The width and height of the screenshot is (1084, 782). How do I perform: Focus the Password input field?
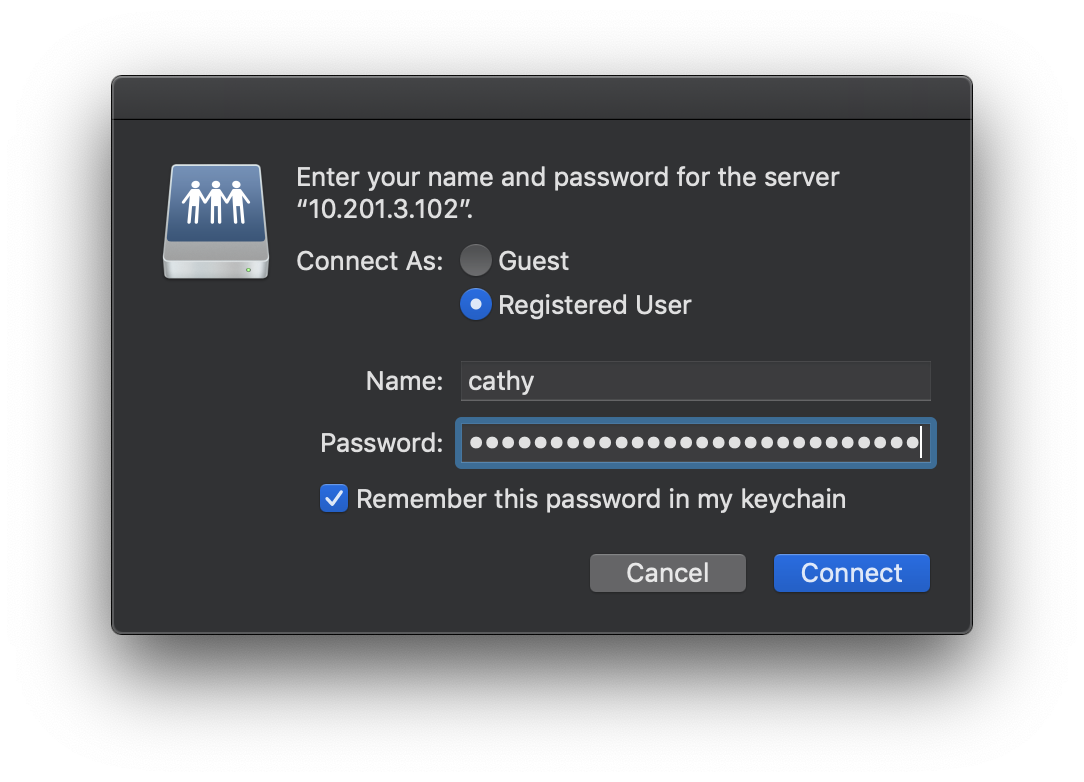pyautogui.click(x=695, y=443)
